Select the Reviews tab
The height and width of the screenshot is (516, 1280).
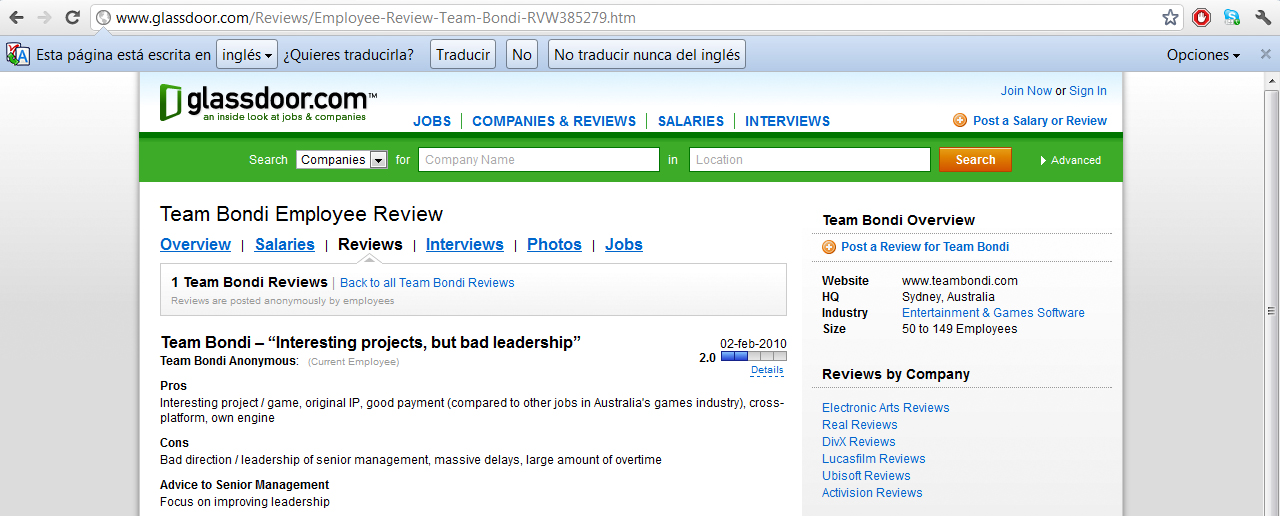(370, 245)
